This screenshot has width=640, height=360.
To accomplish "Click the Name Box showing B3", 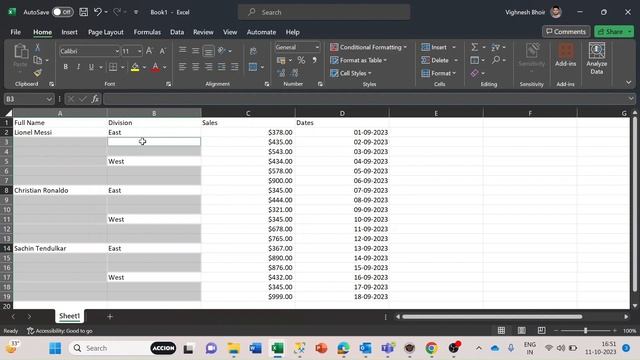I will coord(29,99).
